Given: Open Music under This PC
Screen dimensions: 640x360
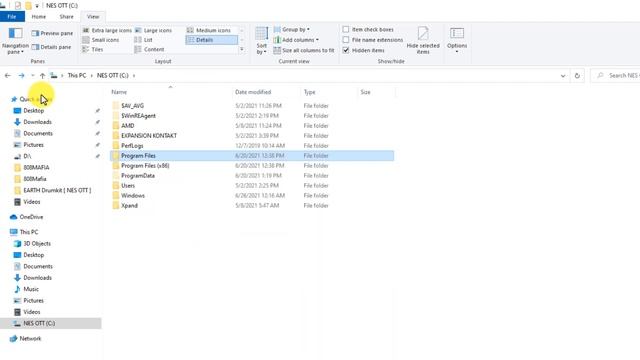Looking at the screenshot, I should coord(27,289).
